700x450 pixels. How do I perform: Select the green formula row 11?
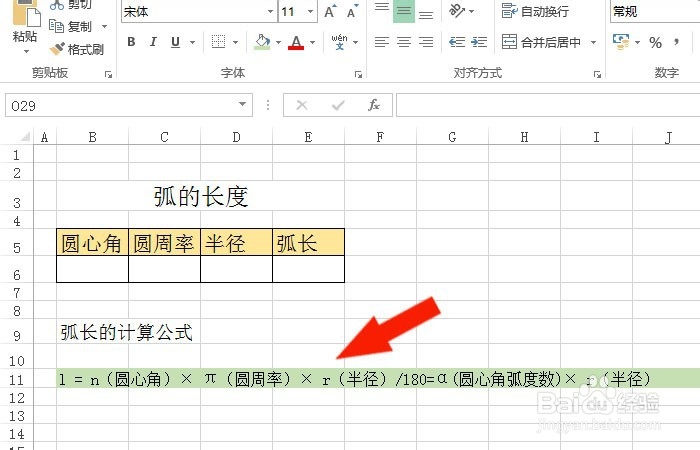(x=378, y=379)
